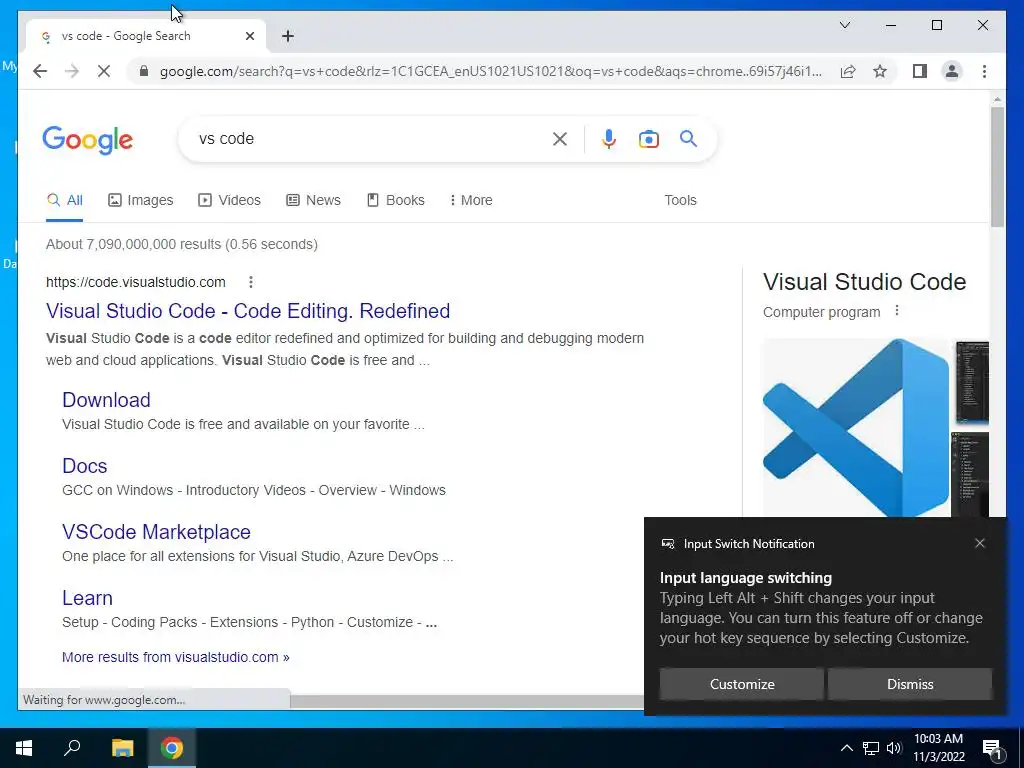Search by voice microphone icon
Viewport: 1024px width, 768px height.
pyautogui.click(x=609, y=138)
